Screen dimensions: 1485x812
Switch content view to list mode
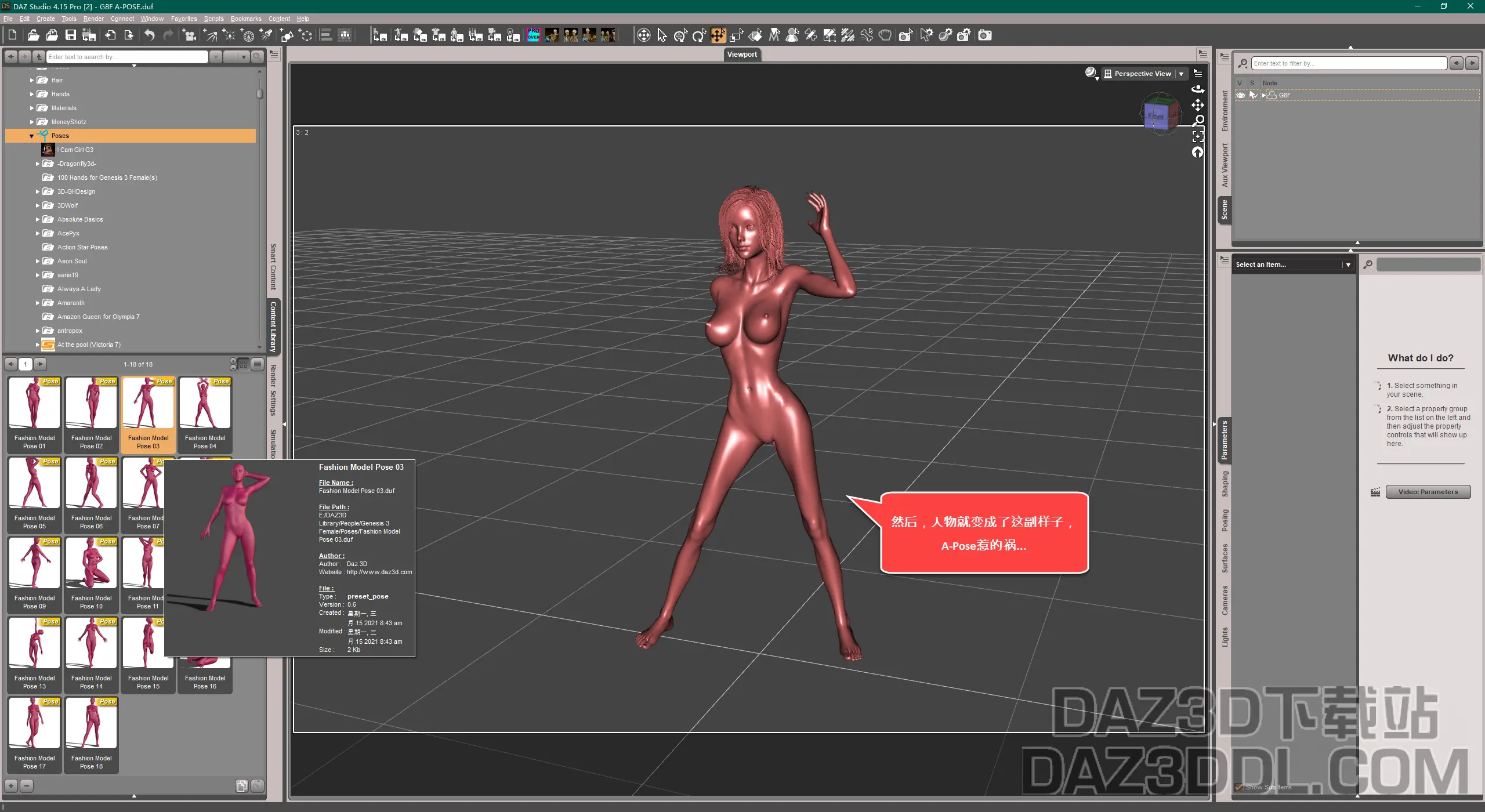258,364
